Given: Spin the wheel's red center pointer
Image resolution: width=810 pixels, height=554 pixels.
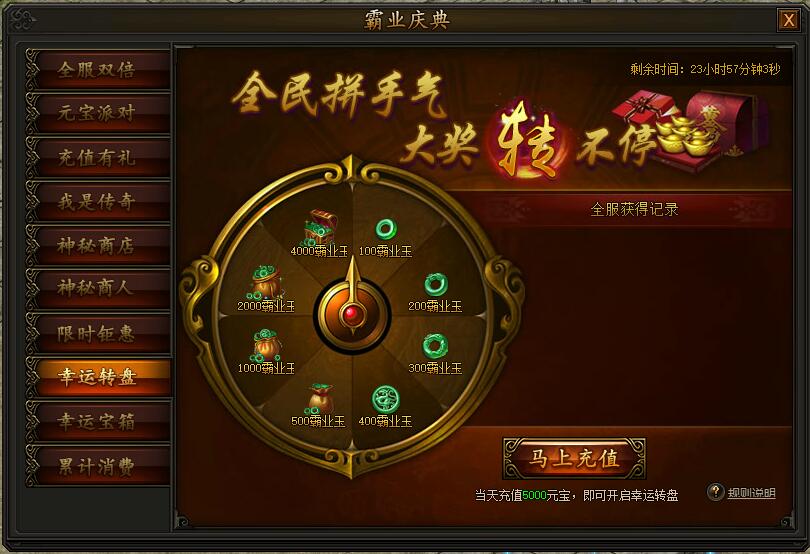Looking at the screenshot, I should tap(352, 313).
